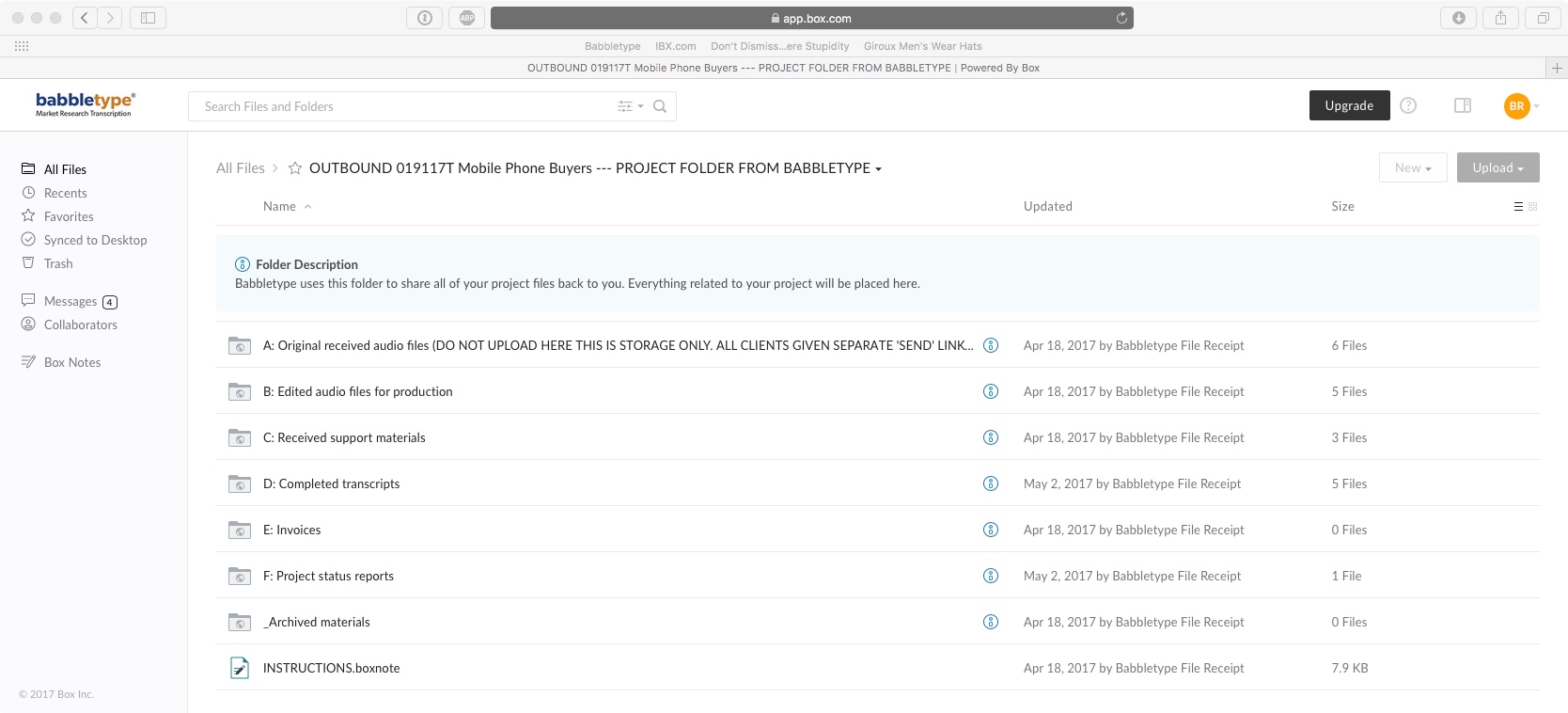The width and height of the screenshot is (1568, 713).
Task: Open the New dropdown button
Action: pos(1413,167)
